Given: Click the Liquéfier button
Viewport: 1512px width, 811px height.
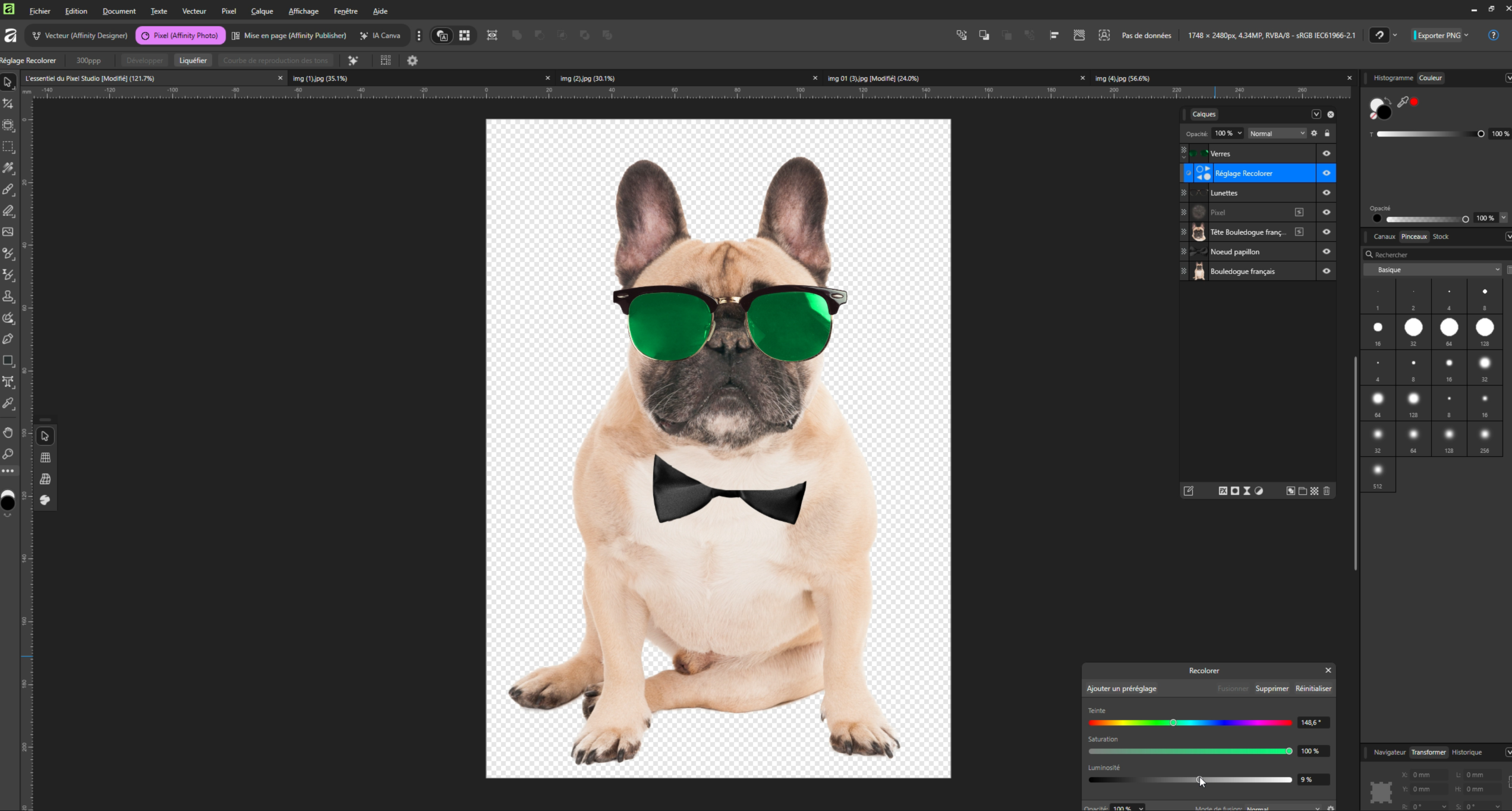Looking at the screenshot, I should tap(193, 61).
